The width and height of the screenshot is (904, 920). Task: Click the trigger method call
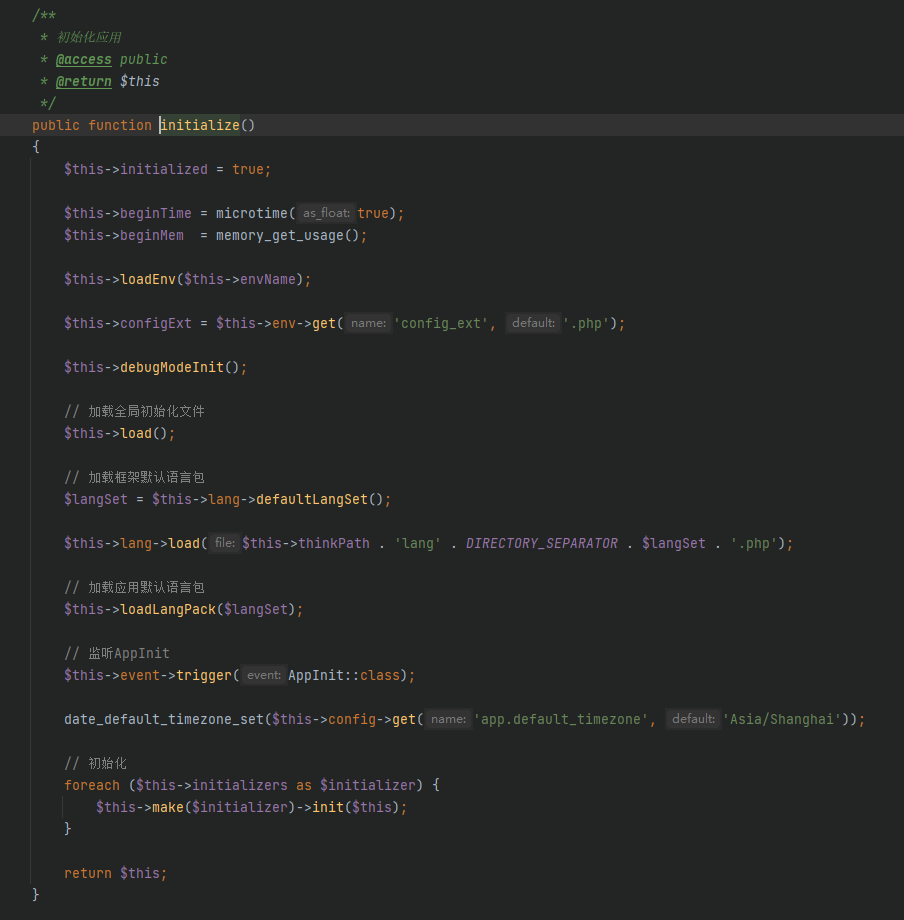(x=204, y=675)
